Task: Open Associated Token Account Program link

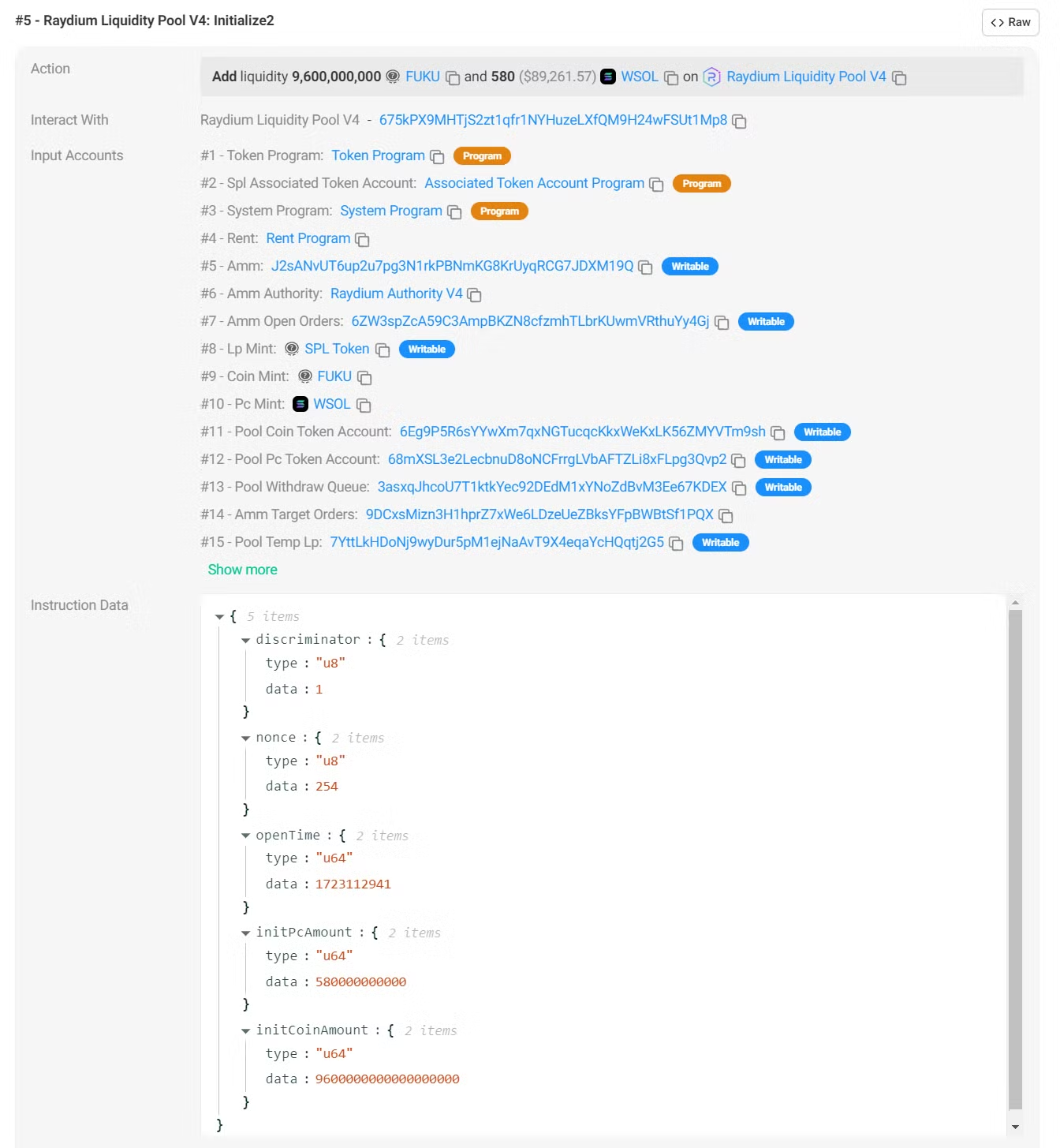Action: pos(534,183)
